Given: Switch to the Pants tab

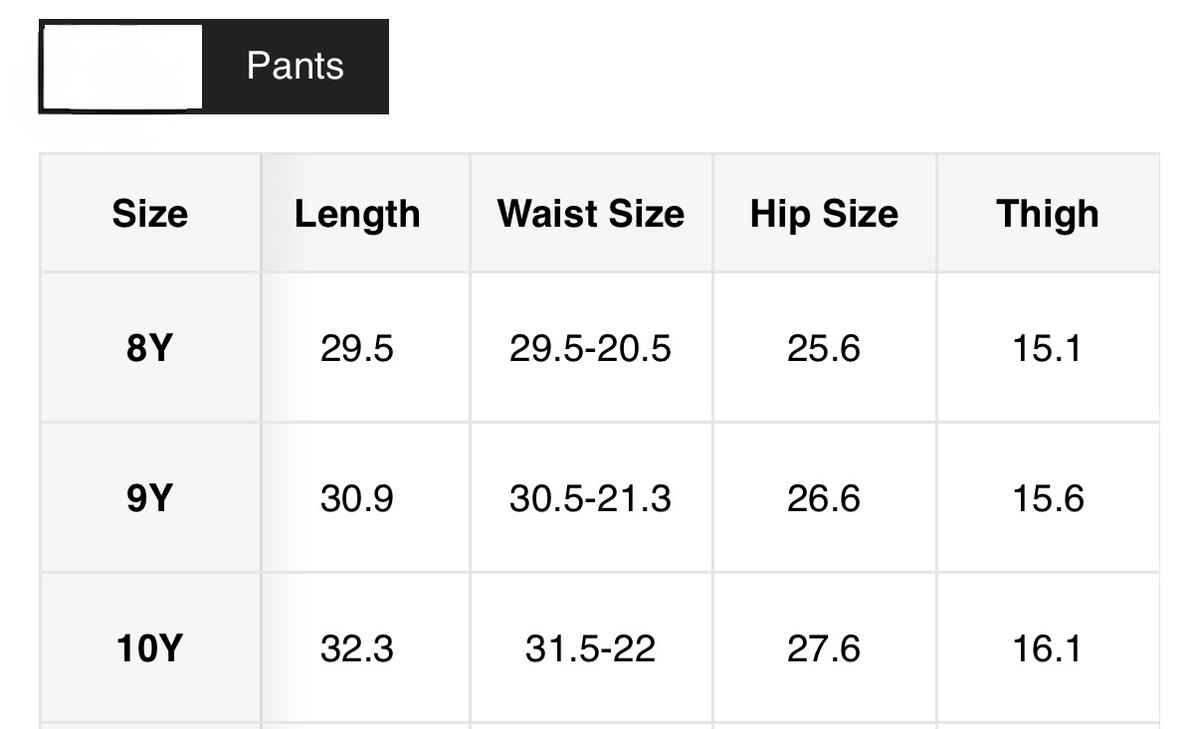Looking at the screenshot, I should (x=295, y=67).
